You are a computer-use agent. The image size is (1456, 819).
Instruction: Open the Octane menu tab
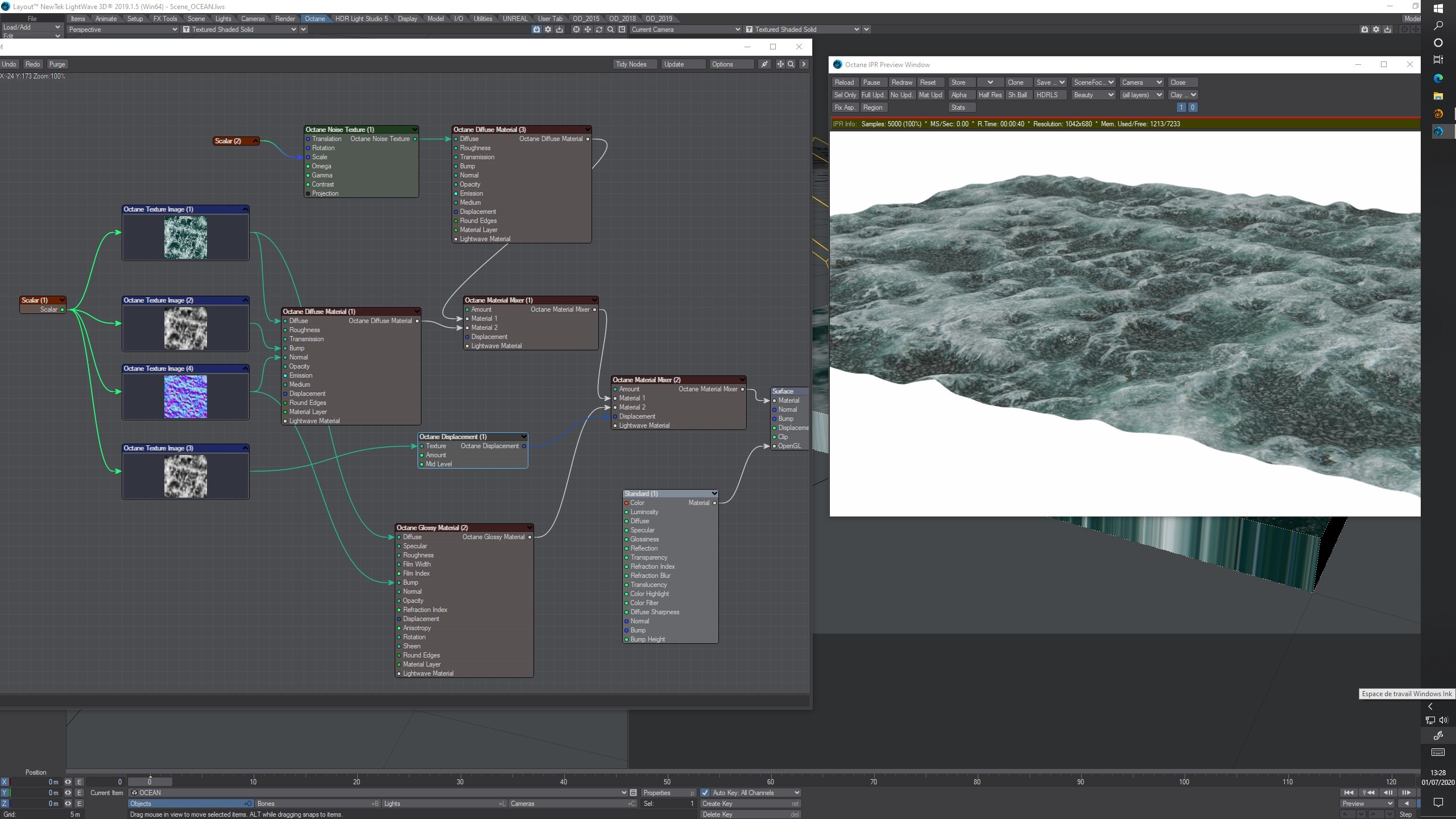pos(315,19)
